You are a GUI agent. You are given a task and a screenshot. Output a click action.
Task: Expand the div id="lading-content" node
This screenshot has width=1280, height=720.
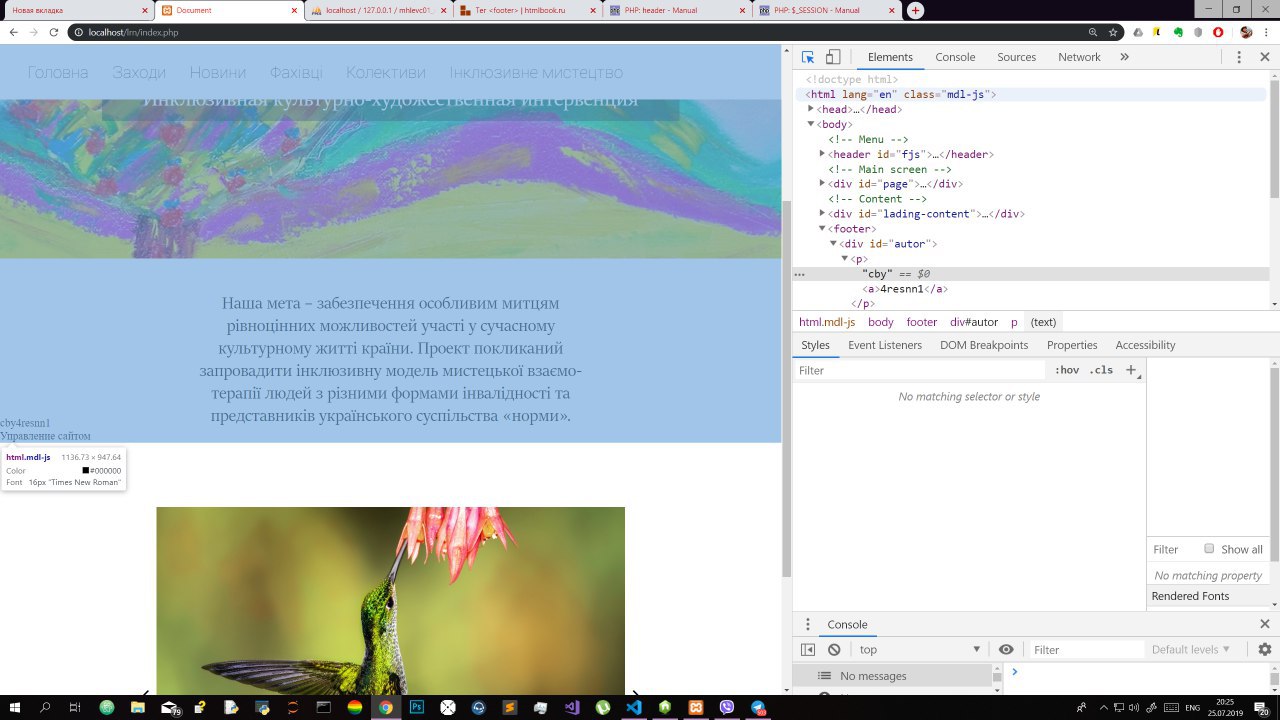click(822, 214)
